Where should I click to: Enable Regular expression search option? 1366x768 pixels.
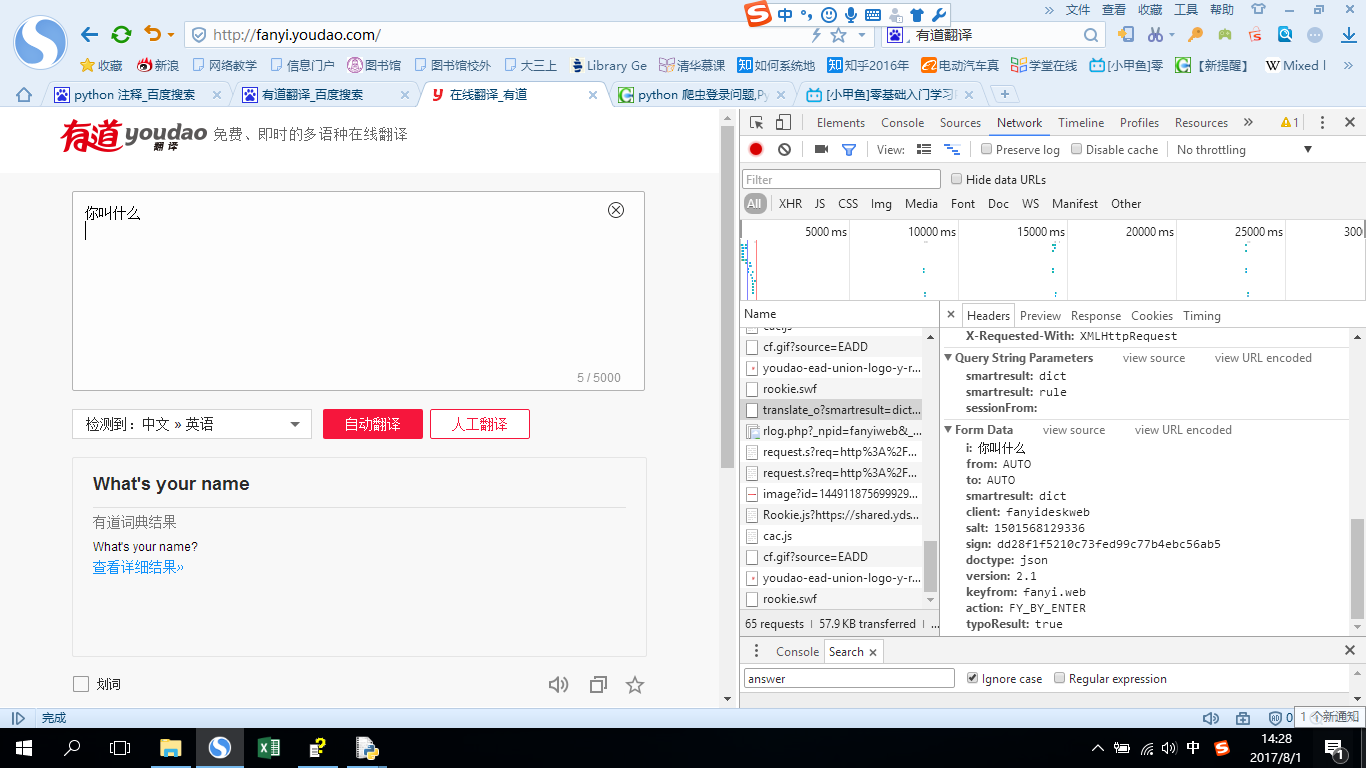1060,678
